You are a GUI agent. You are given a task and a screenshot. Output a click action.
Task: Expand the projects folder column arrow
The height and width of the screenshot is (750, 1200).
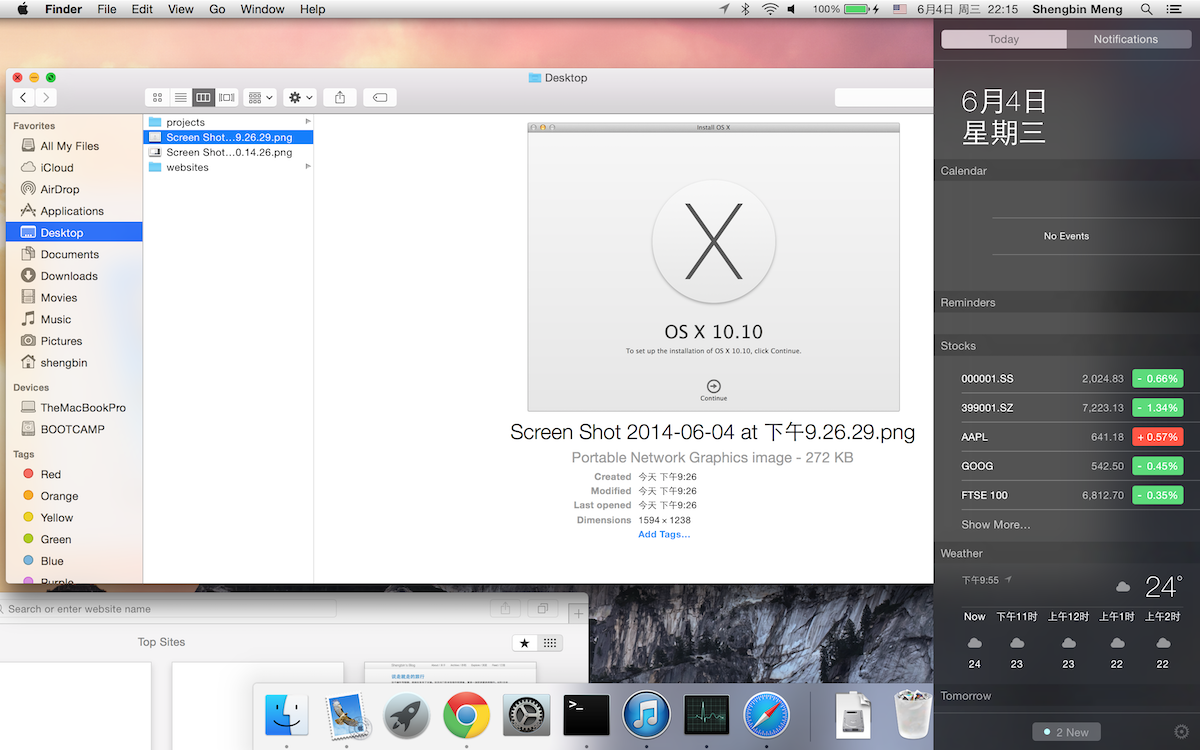(x=308, y=122)
